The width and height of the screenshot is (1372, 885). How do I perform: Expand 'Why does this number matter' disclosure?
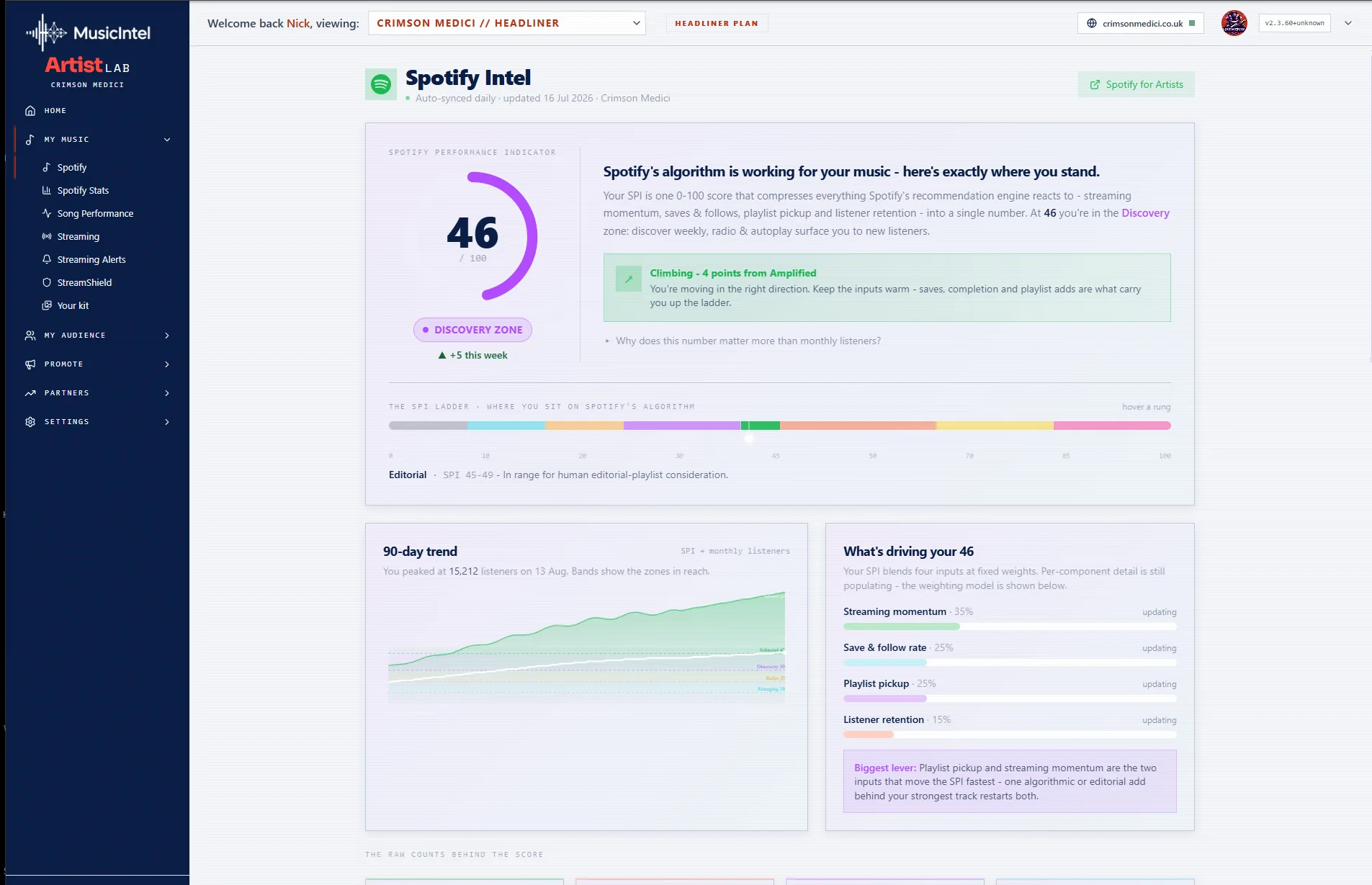click(743, 341)
